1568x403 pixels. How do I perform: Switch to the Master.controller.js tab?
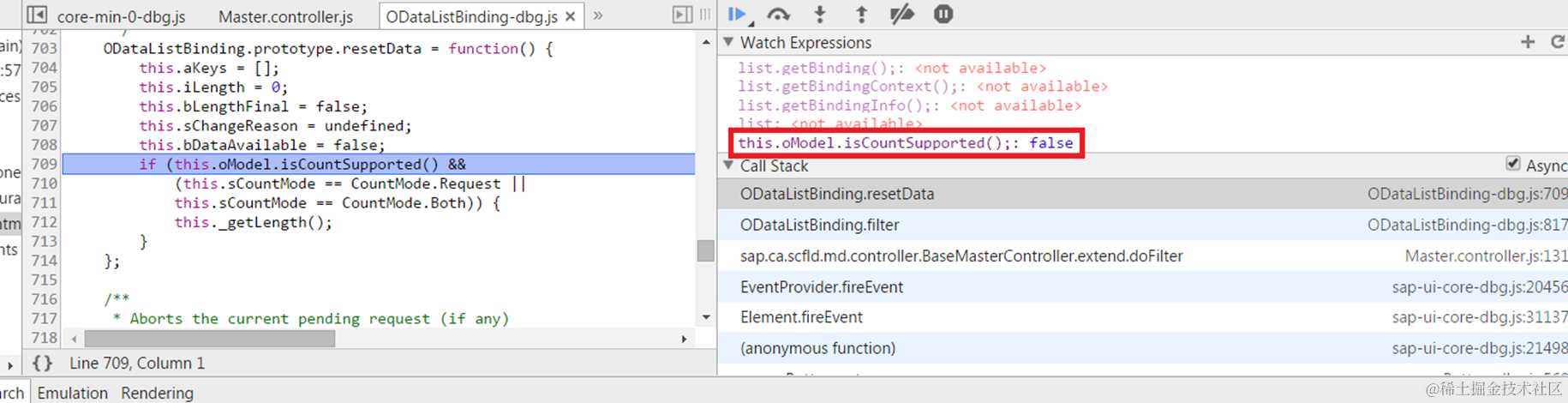tap(285, 16)
